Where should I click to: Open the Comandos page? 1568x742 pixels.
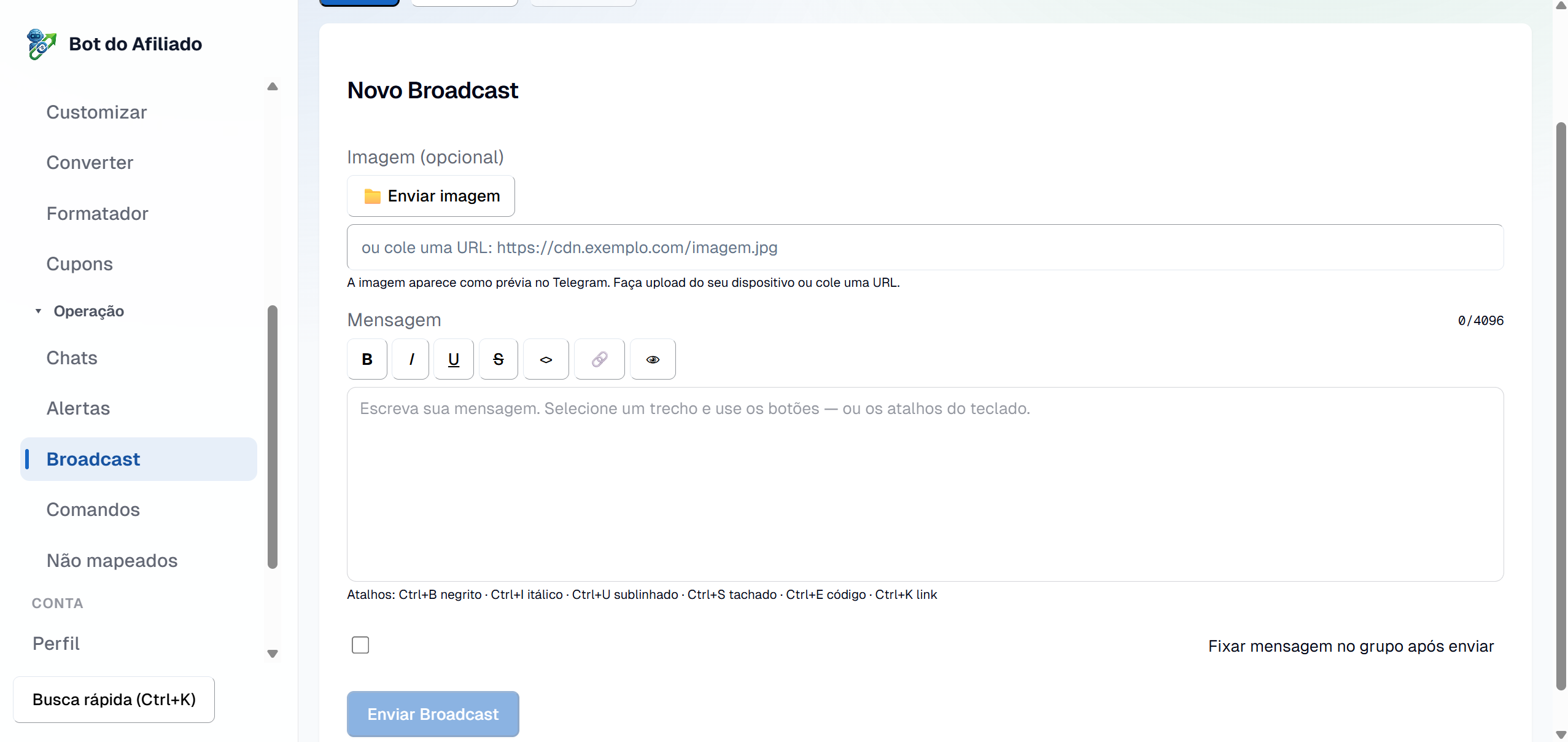[93, 510]
